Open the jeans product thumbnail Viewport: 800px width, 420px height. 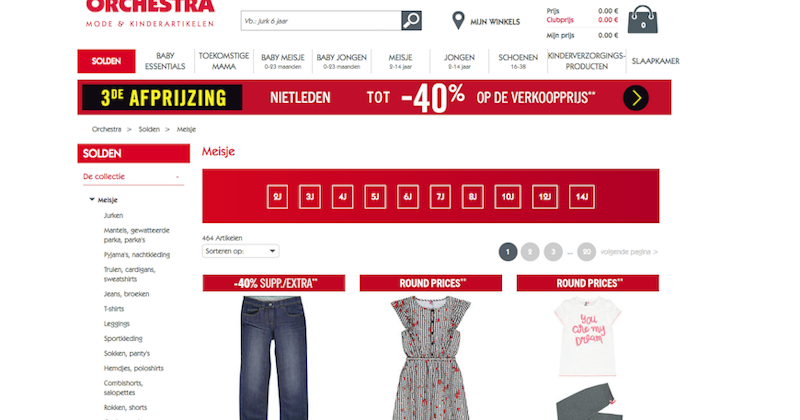(x=274, y=357)
